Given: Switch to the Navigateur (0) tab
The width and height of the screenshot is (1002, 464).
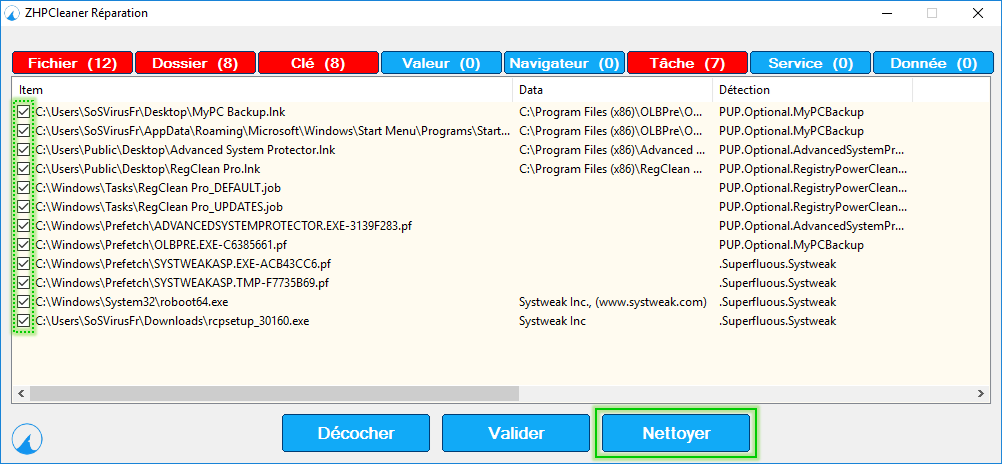Looking at the screenshot, I should (x=564, y=63).
